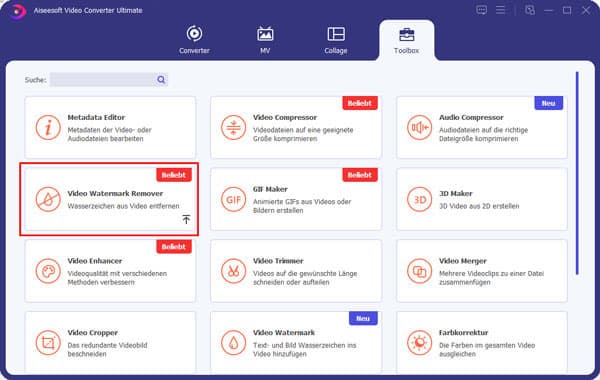Open the feedback chat icon in title bar
Screen dimensions: 600x380
[x=481, y=10]
